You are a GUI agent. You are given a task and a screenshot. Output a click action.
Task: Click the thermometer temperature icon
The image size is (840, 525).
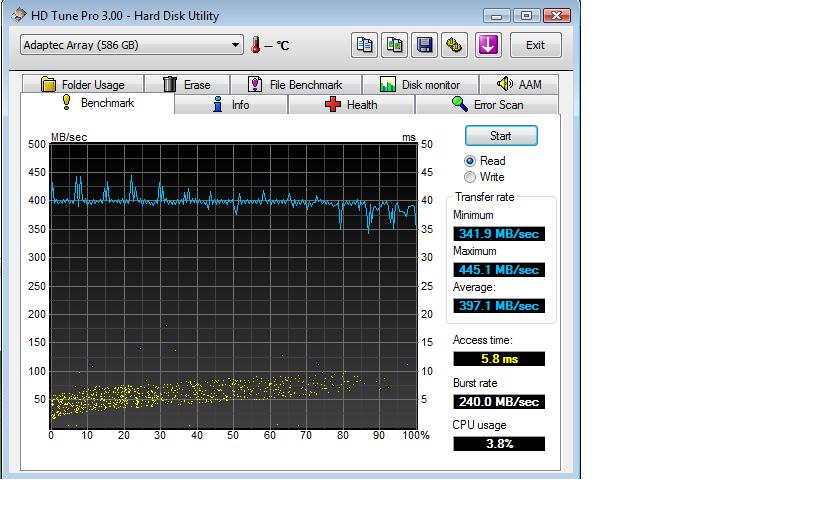(256, 45)
